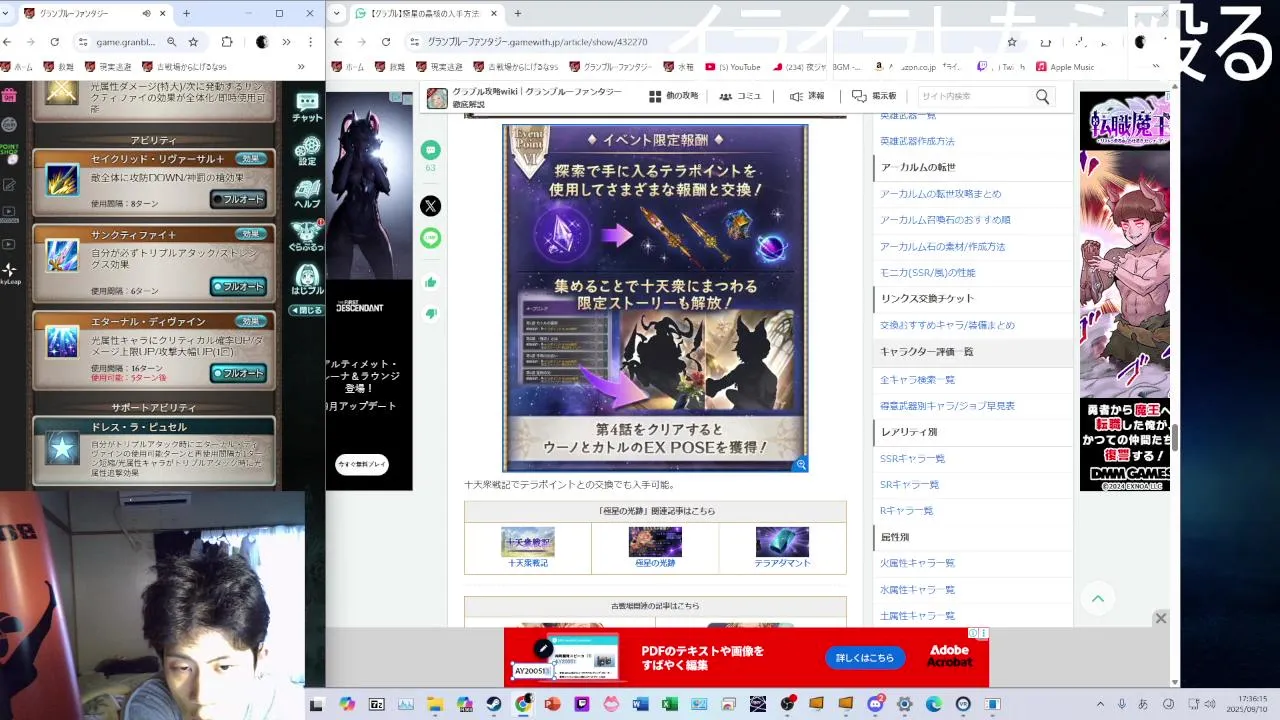Open the SkyLeap icon in left game strip

point(9,271)
